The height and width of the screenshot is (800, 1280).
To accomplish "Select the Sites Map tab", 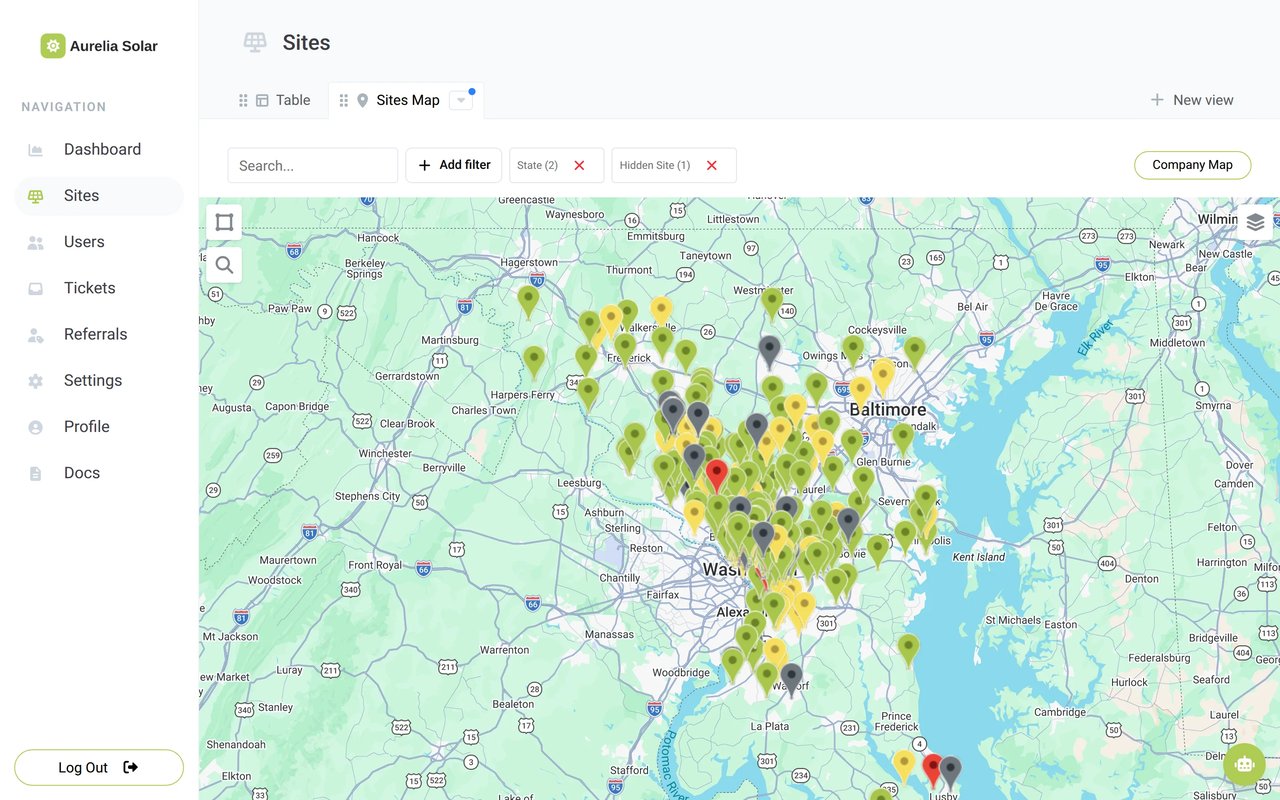I will [x=408, y=100].
